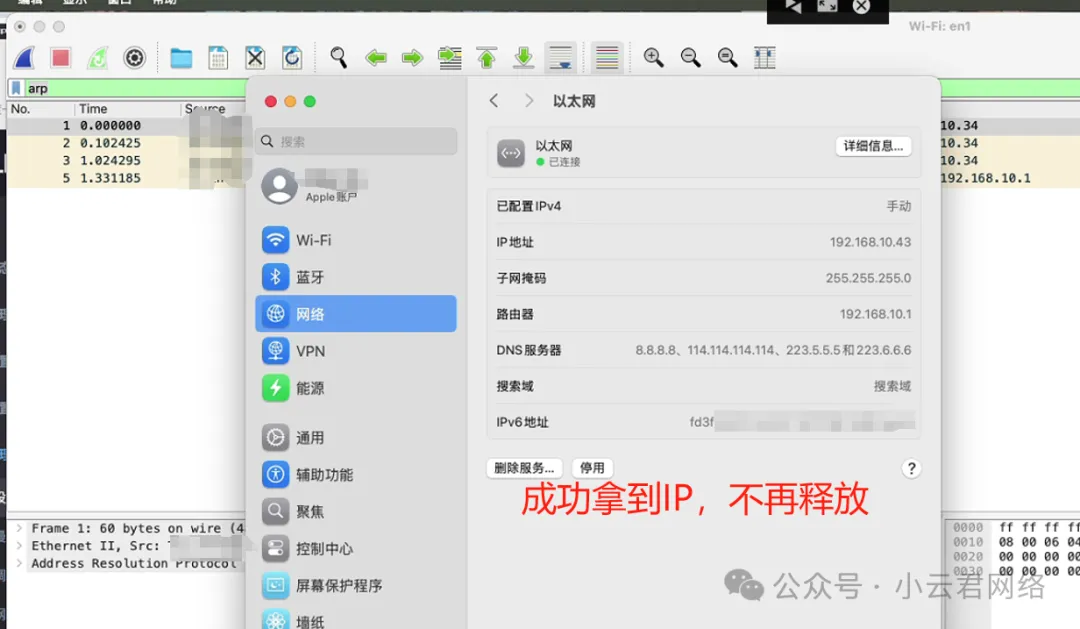Open a capture file with folder icon
Viewport: 1080px width, 629px height.
pyautogui.click(x=181, y=58)
